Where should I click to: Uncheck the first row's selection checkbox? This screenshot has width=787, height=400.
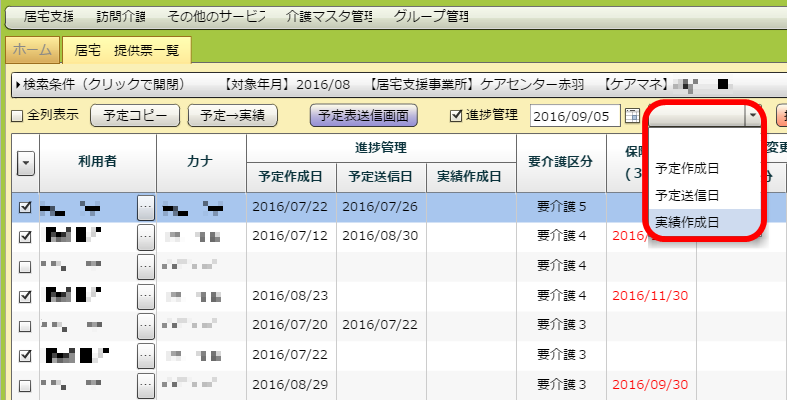coord(25,208)
